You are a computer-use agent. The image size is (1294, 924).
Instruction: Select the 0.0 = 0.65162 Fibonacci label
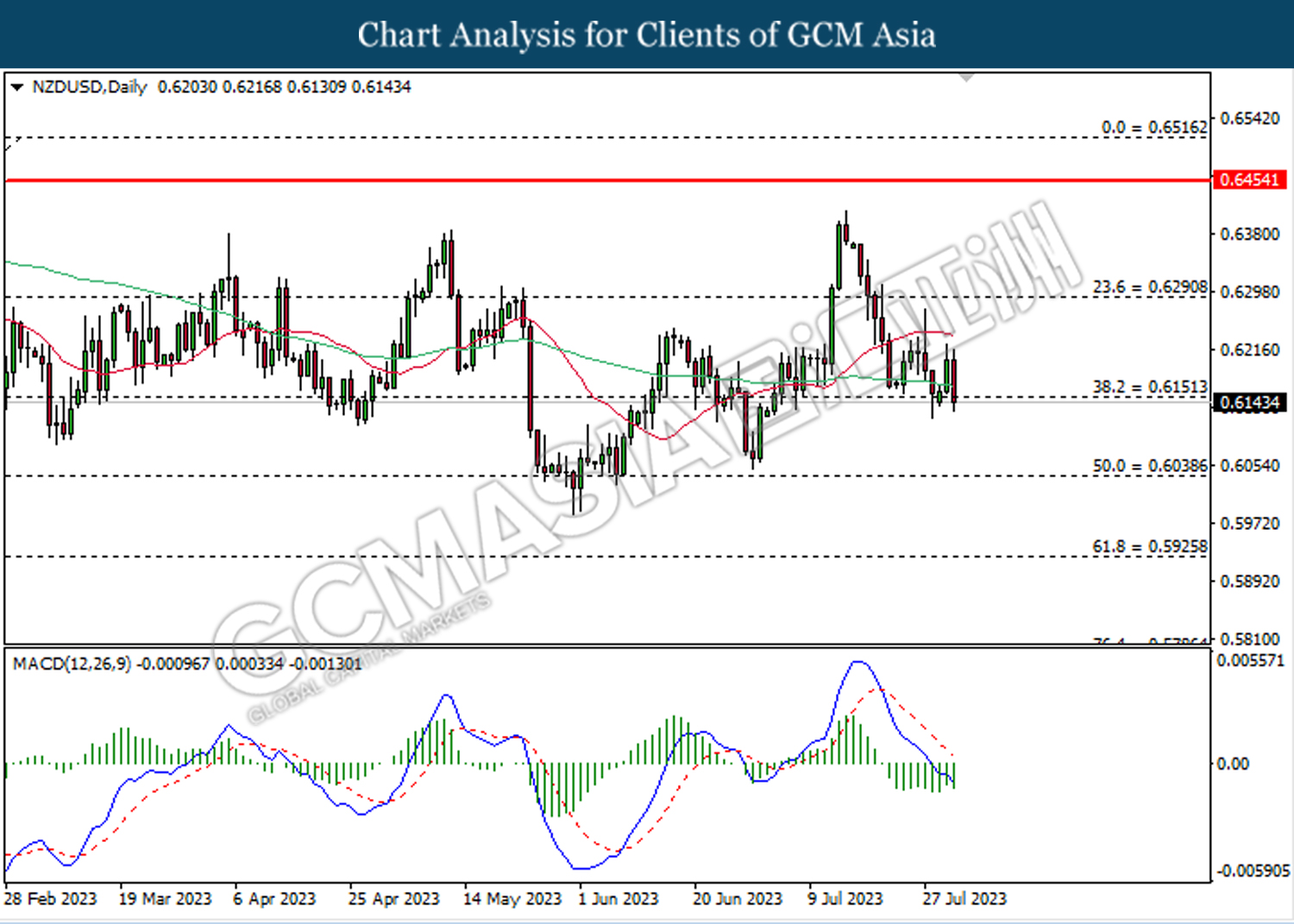point(1154,127)
